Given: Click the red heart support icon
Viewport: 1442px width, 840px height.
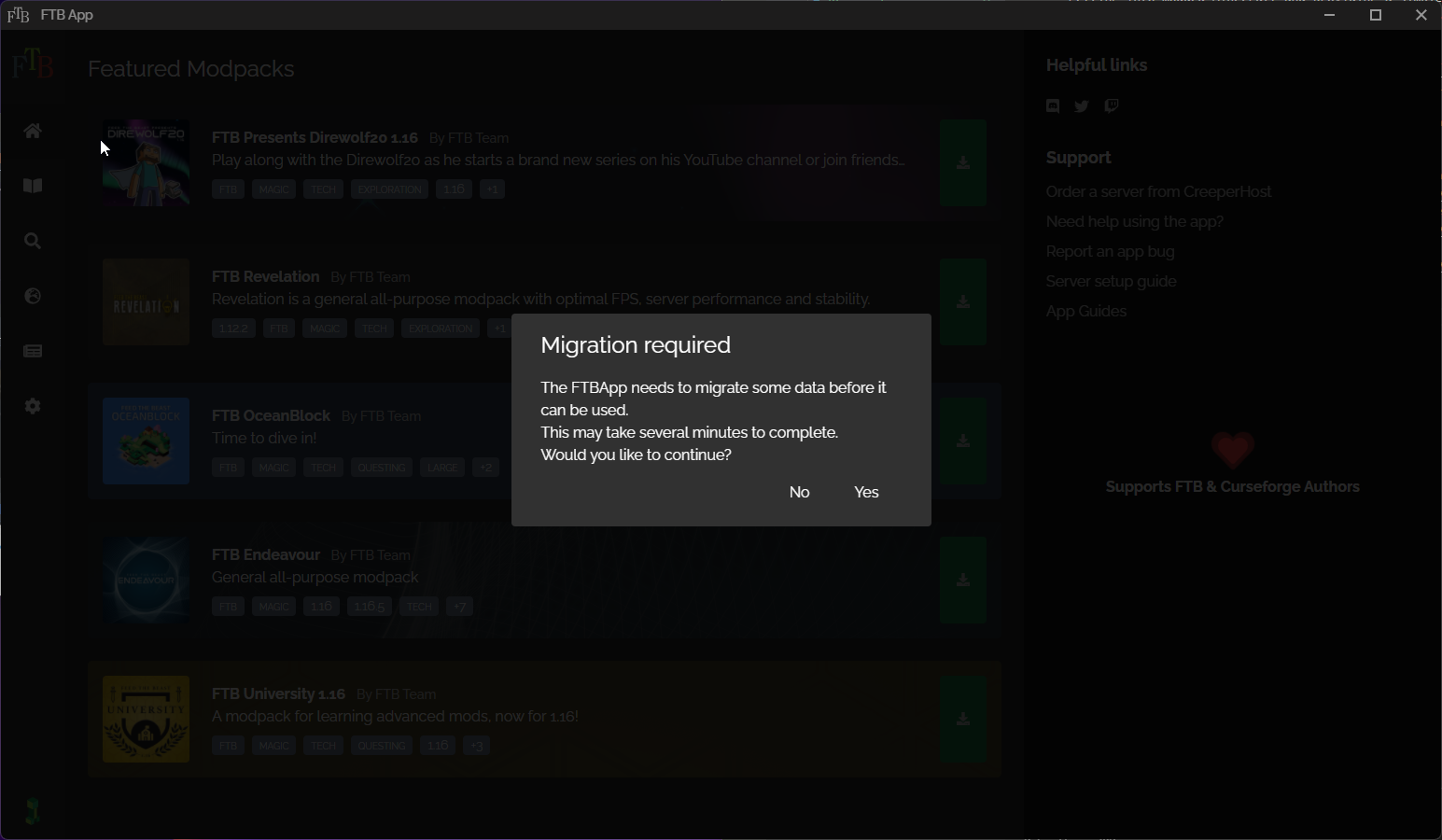Looking at the screenshot, I should click(1233, 451).
